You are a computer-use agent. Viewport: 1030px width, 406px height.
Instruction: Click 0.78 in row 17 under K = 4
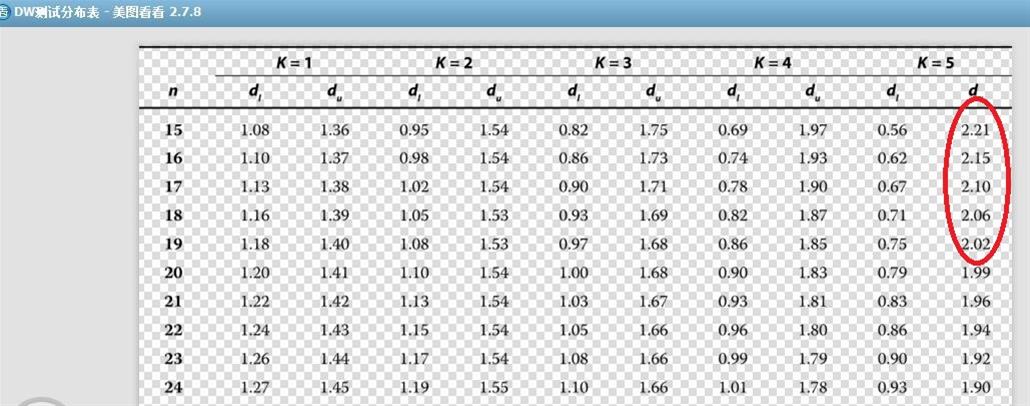tap(733, 187)
